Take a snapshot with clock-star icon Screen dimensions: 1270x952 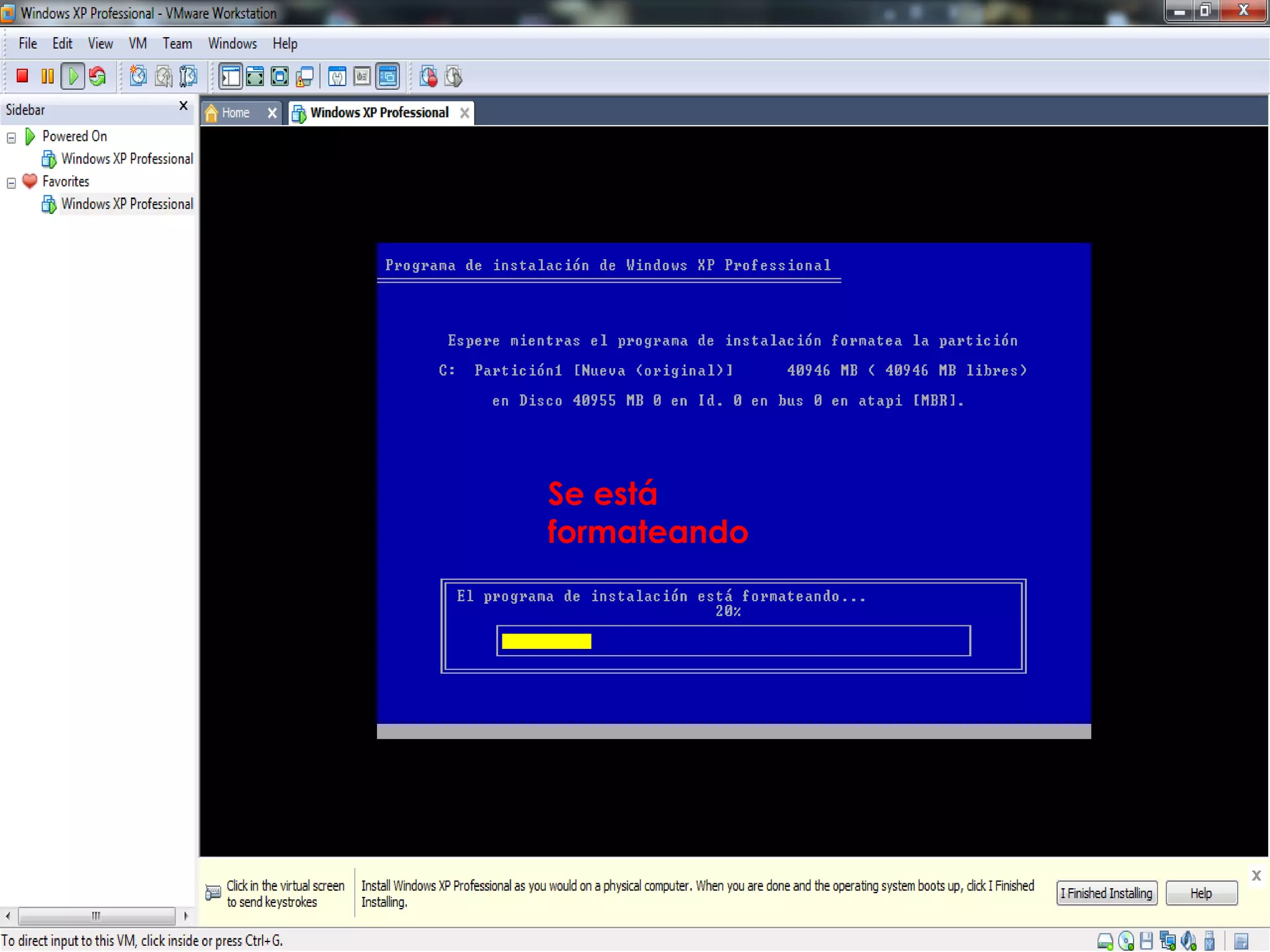click(138, 76)
